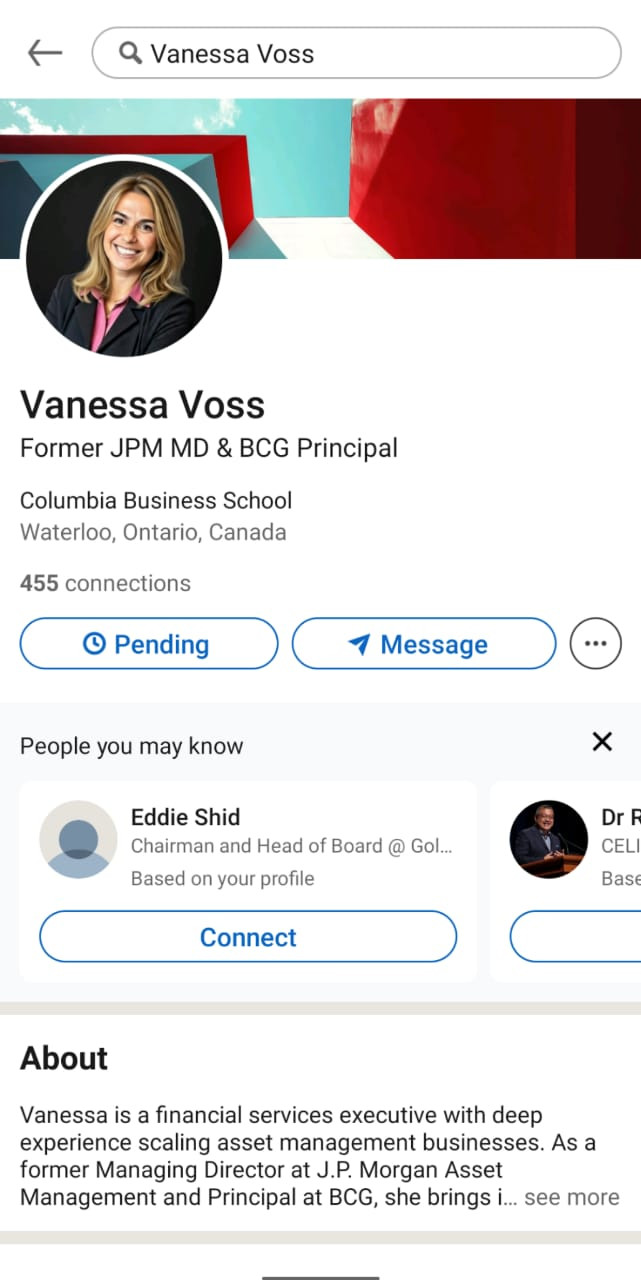The width and height of the screenshot is (641, 1280).
Task: Tap the paper plane Message icon
Action: coord(360,644)
